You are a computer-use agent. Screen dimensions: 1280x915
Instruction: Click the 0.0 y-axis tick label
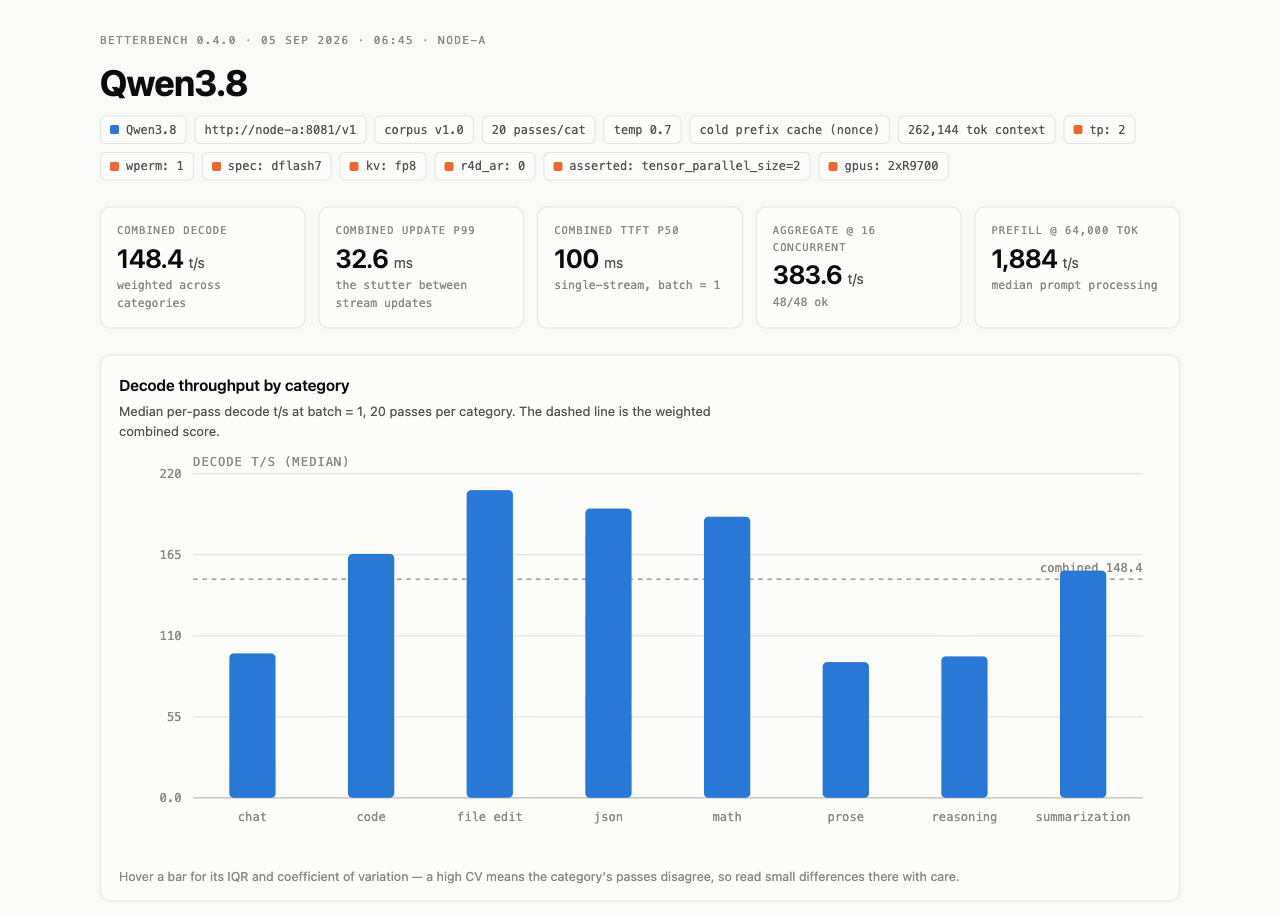point(171,798)
